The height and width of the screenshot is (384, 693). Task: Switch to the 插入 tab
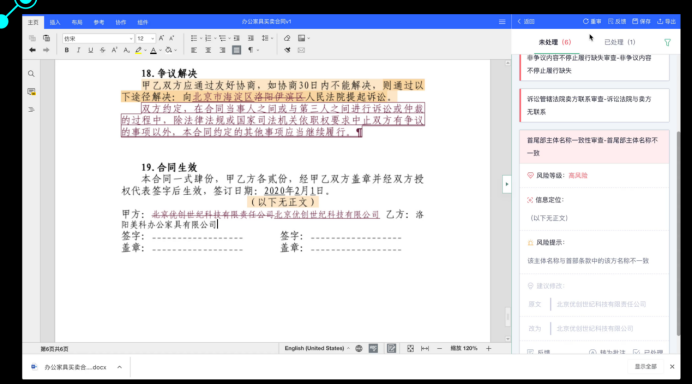tap(55, 22)
